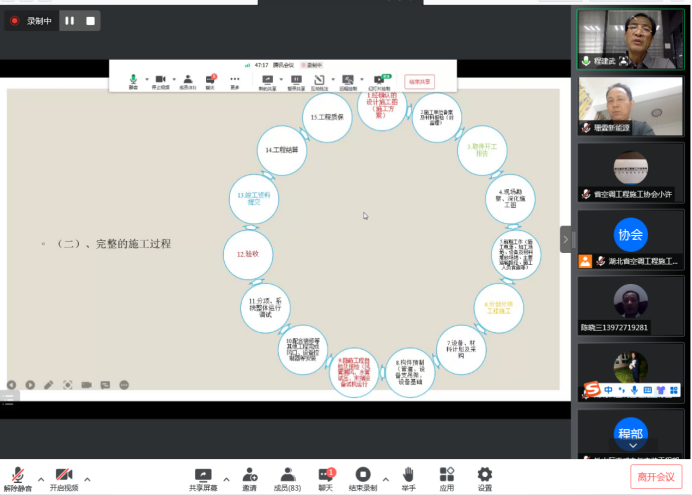Open video arrow in shared-screen toolbar
The height and width of the screenshot is (495, 692).
click(x=174, y=79)
